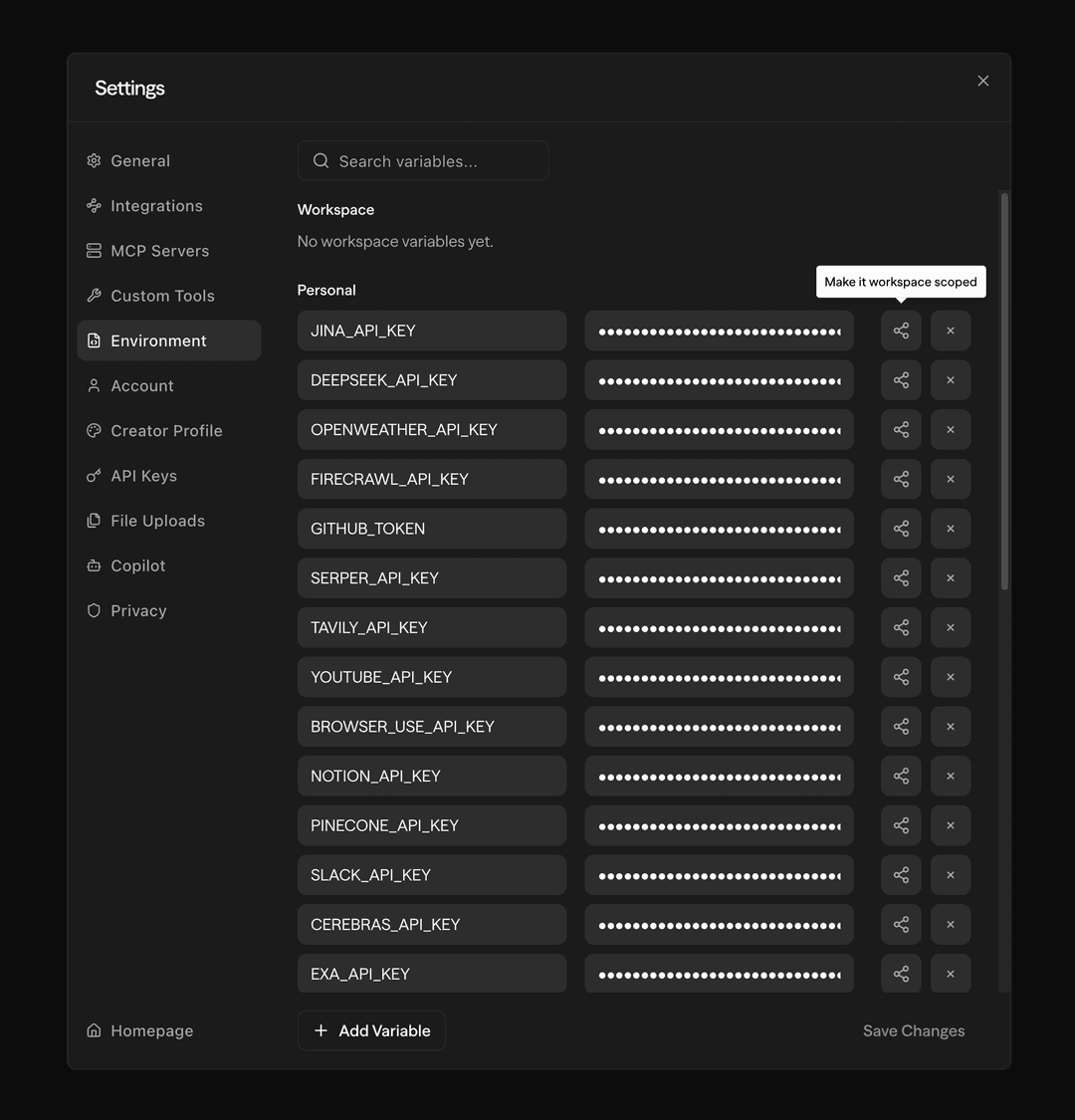
Task: Open the API Keys section
Action: click(143, 475)
